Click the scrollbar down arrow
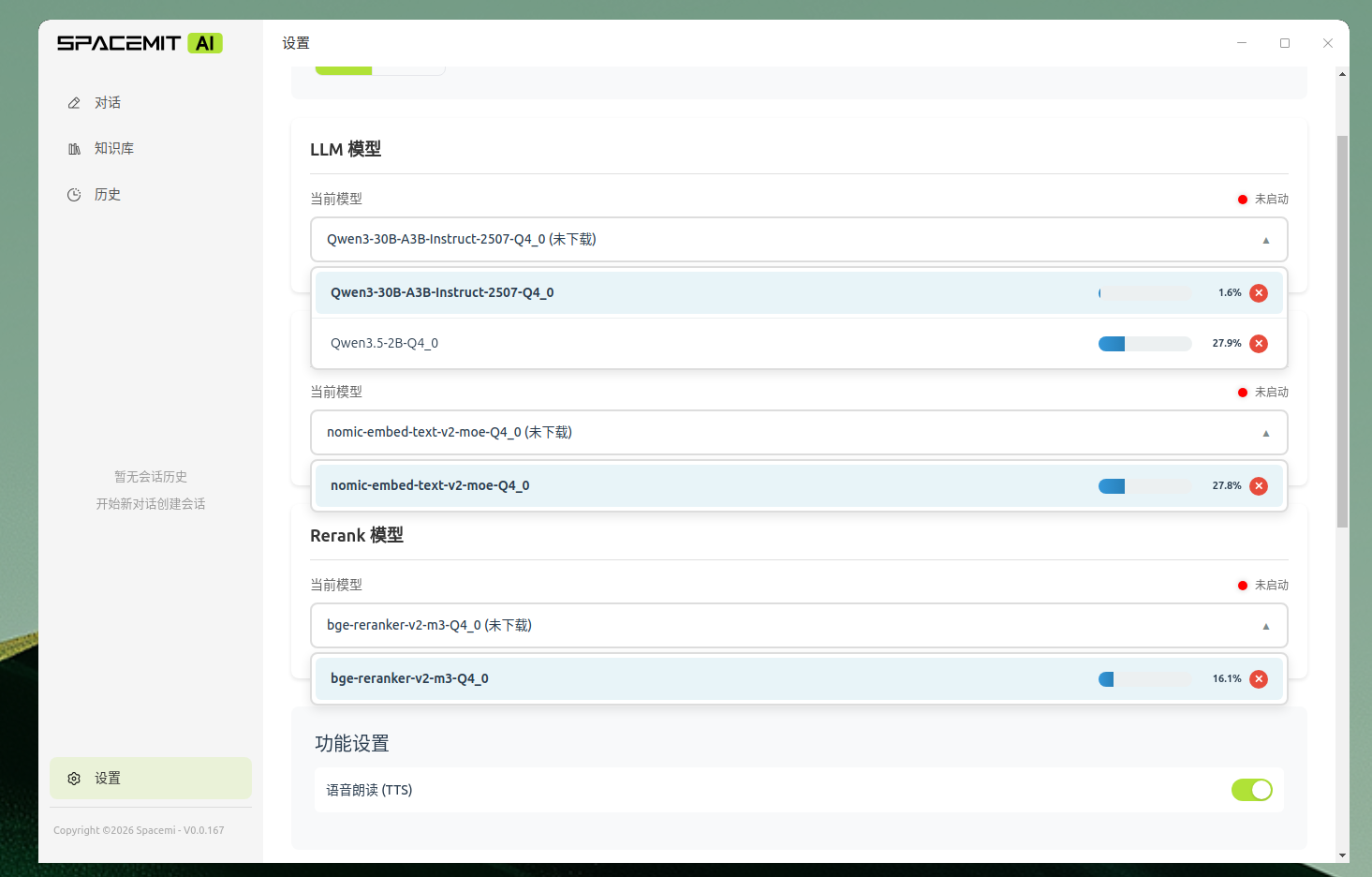Screen dimensions: 1372x877 pos(1342,855)
